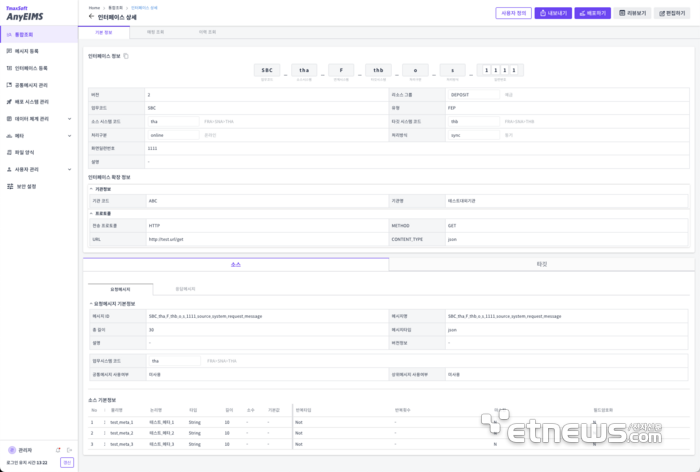The width and height of the screenshot is (700, 472).
Task: Click the drag handle on row test_meta_2
Action: coord(104,433)
